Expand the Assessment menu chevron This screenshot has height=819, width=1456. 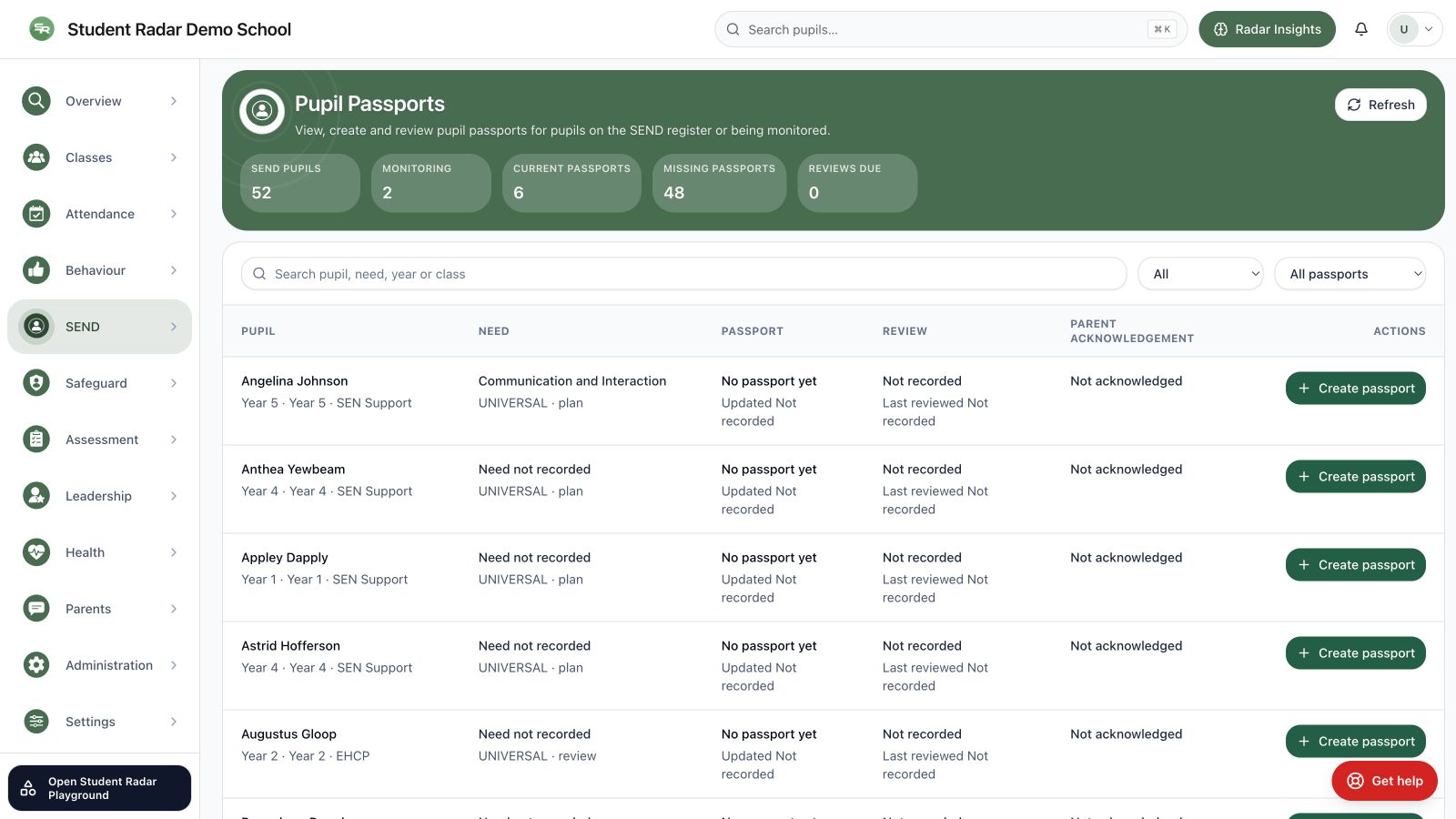[174, 440]
